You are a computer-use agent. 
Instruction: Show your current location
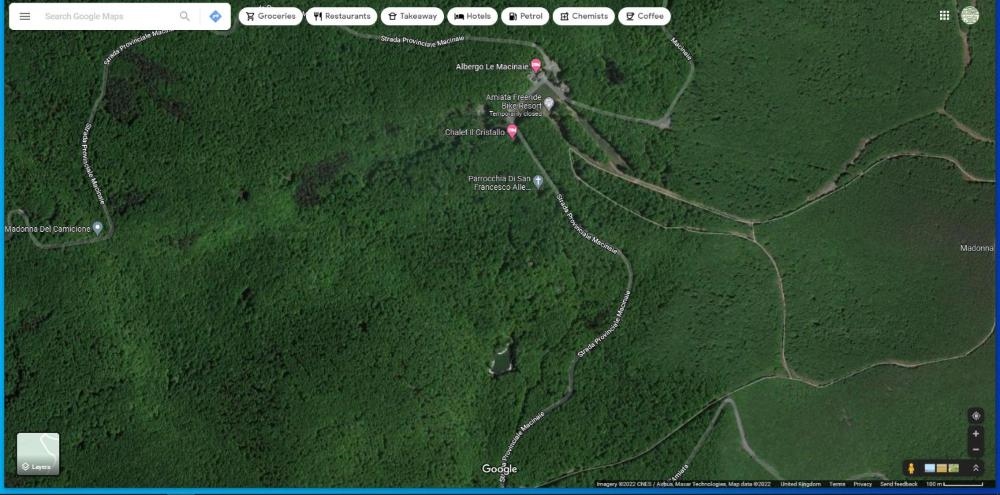[x=976, y=416]
